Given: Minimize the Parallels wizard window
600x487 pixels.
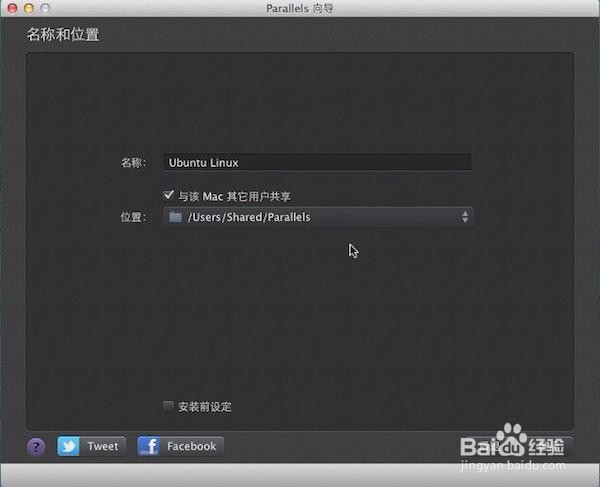Looking at the screenshot, I should point(29,8).
